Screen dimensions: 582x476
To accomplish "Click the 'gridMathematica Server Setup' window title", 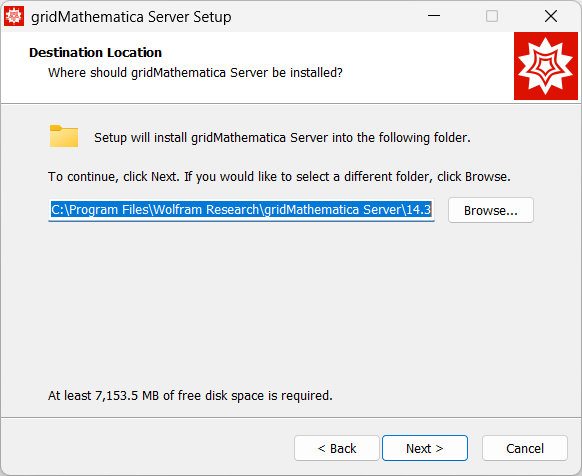I will click(131, 17).
